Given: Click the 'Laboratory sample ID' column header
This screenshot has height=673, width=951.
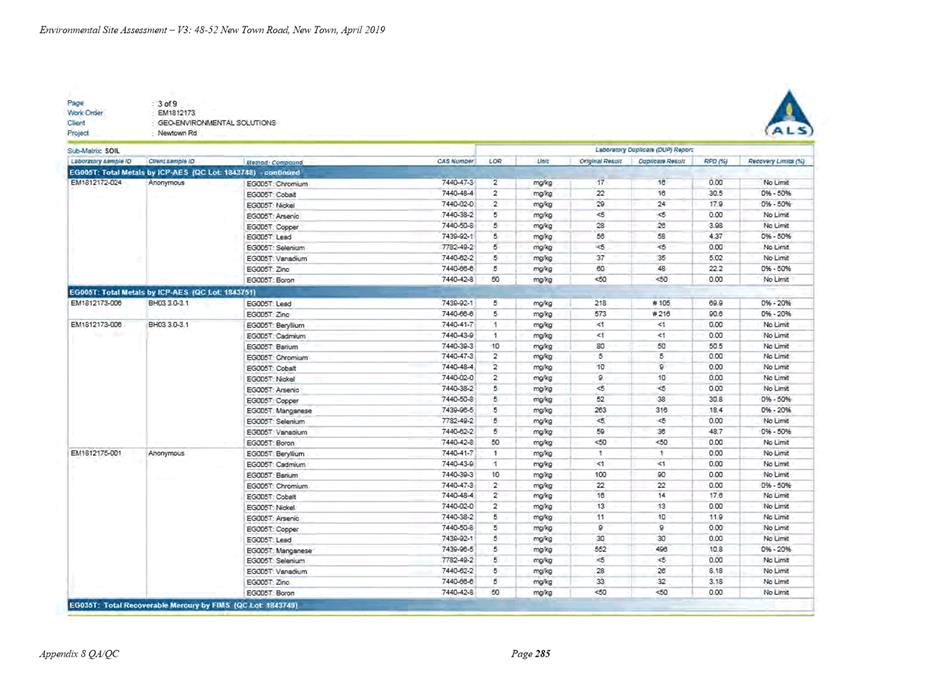Looking at the screenshot, I should pos(101,161).
